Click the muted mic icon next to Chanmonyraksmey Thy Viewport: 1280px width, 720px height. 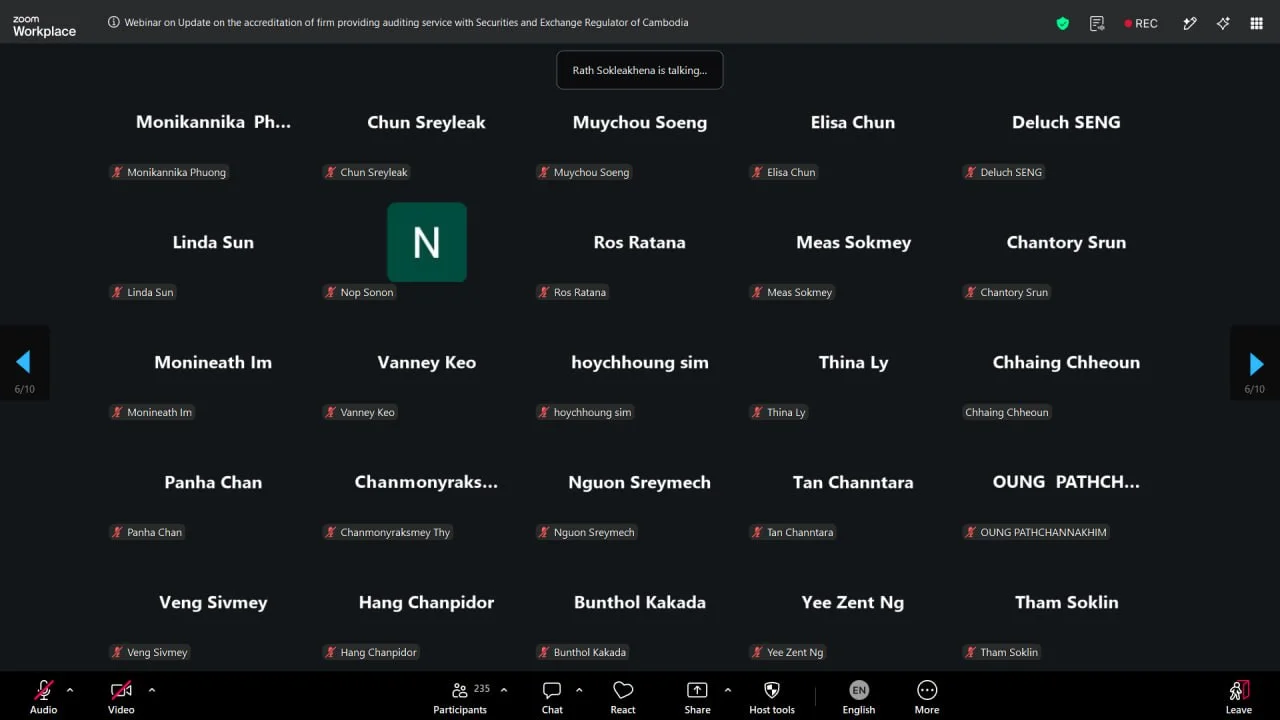tap(331, 532)
